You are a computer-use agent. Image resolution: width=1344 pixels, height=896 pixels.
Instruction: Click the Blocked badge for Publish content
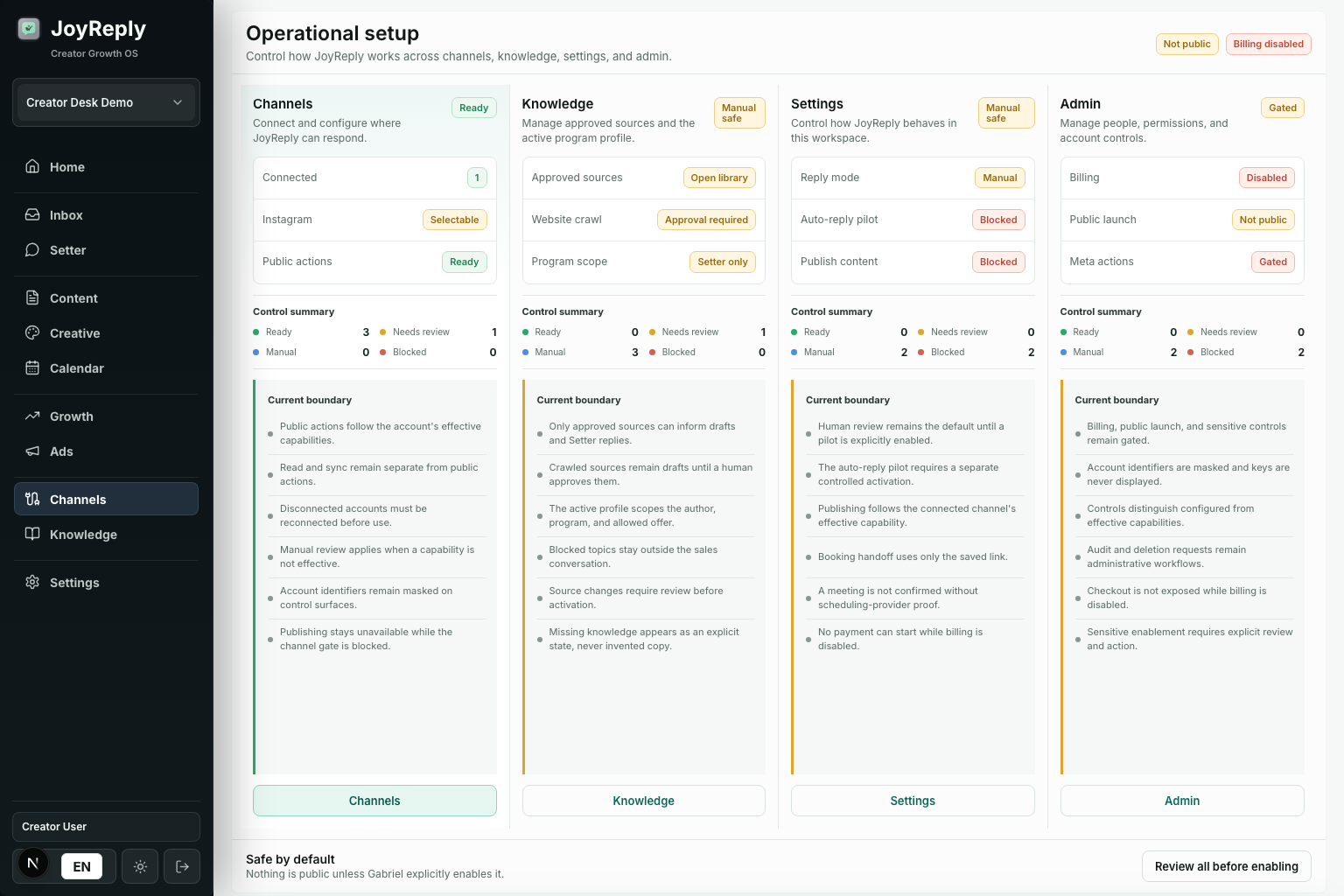point(998,262)
